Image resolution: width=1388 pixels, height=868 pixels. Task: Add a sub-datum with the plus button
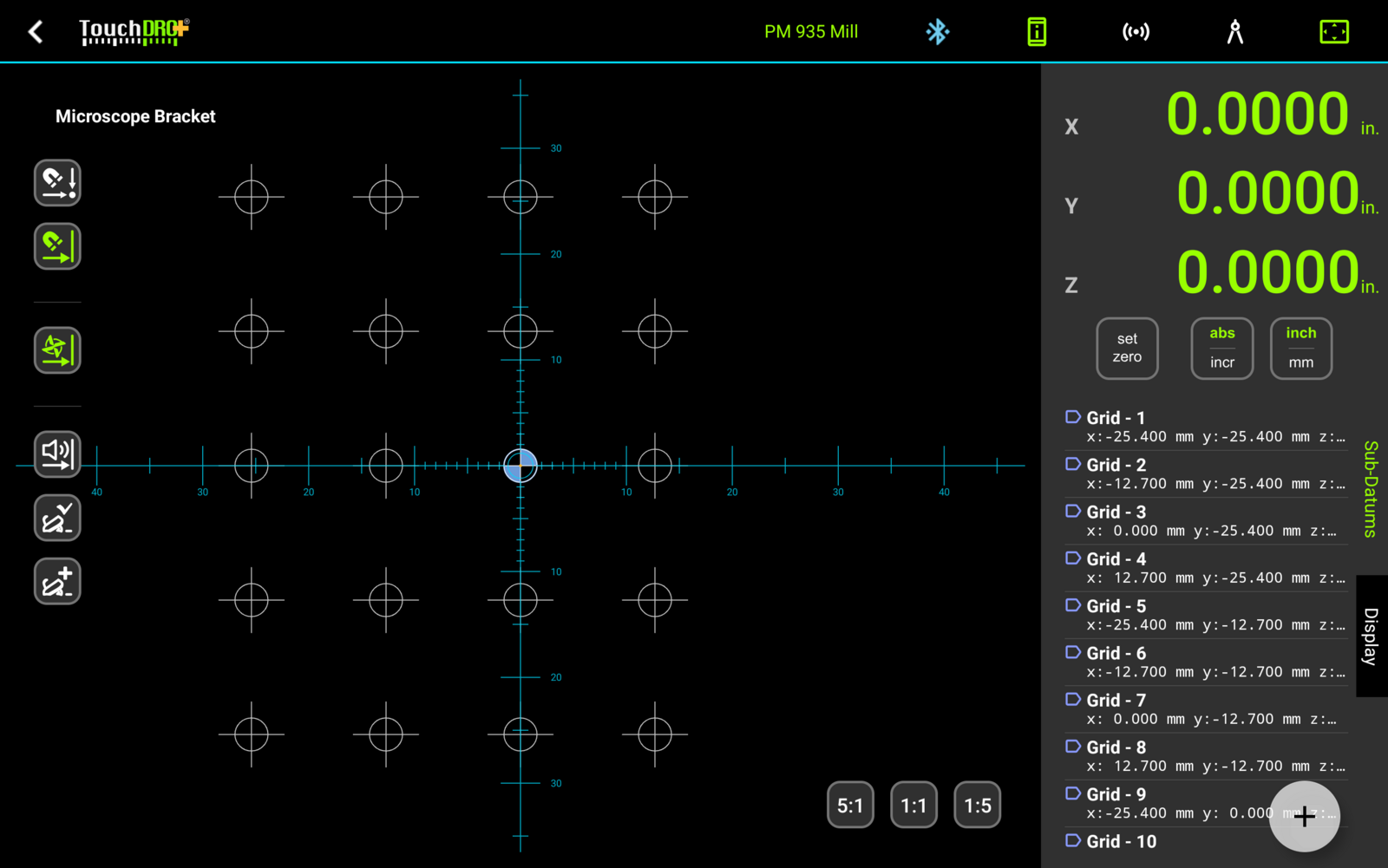pos(1304,816)
